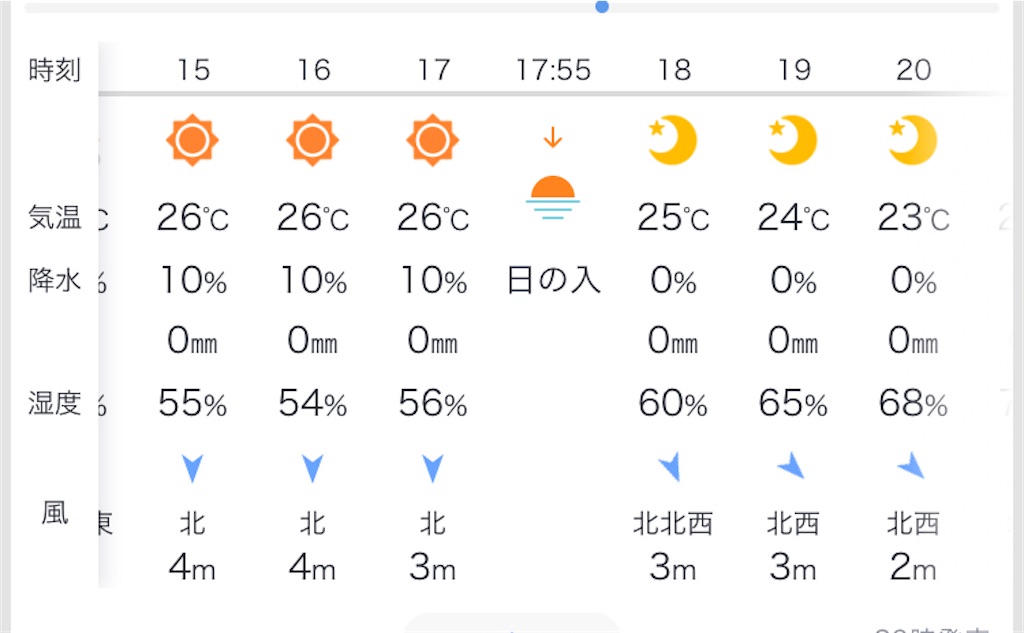Click the 25°C temperature at 18 o'clock

[x=673, y=218]
